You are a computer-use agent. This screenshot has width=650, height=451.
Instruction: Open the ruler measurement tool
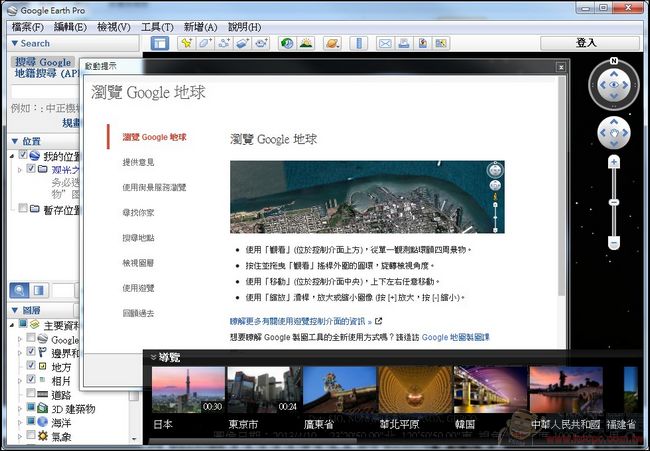coord(359,43)
